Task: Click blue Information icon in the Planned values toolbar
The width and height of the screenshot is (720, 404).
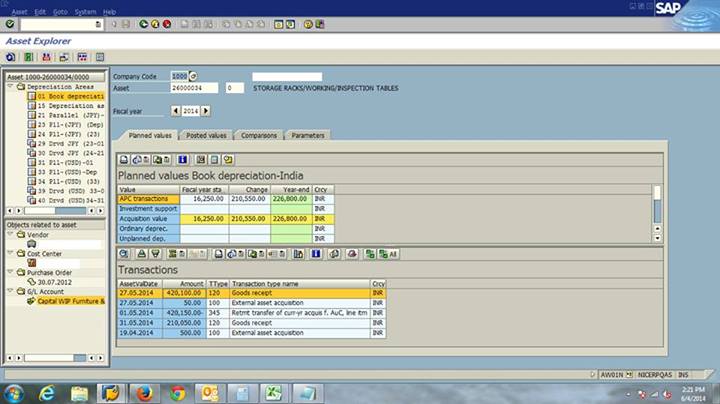Action: [182, 160]
